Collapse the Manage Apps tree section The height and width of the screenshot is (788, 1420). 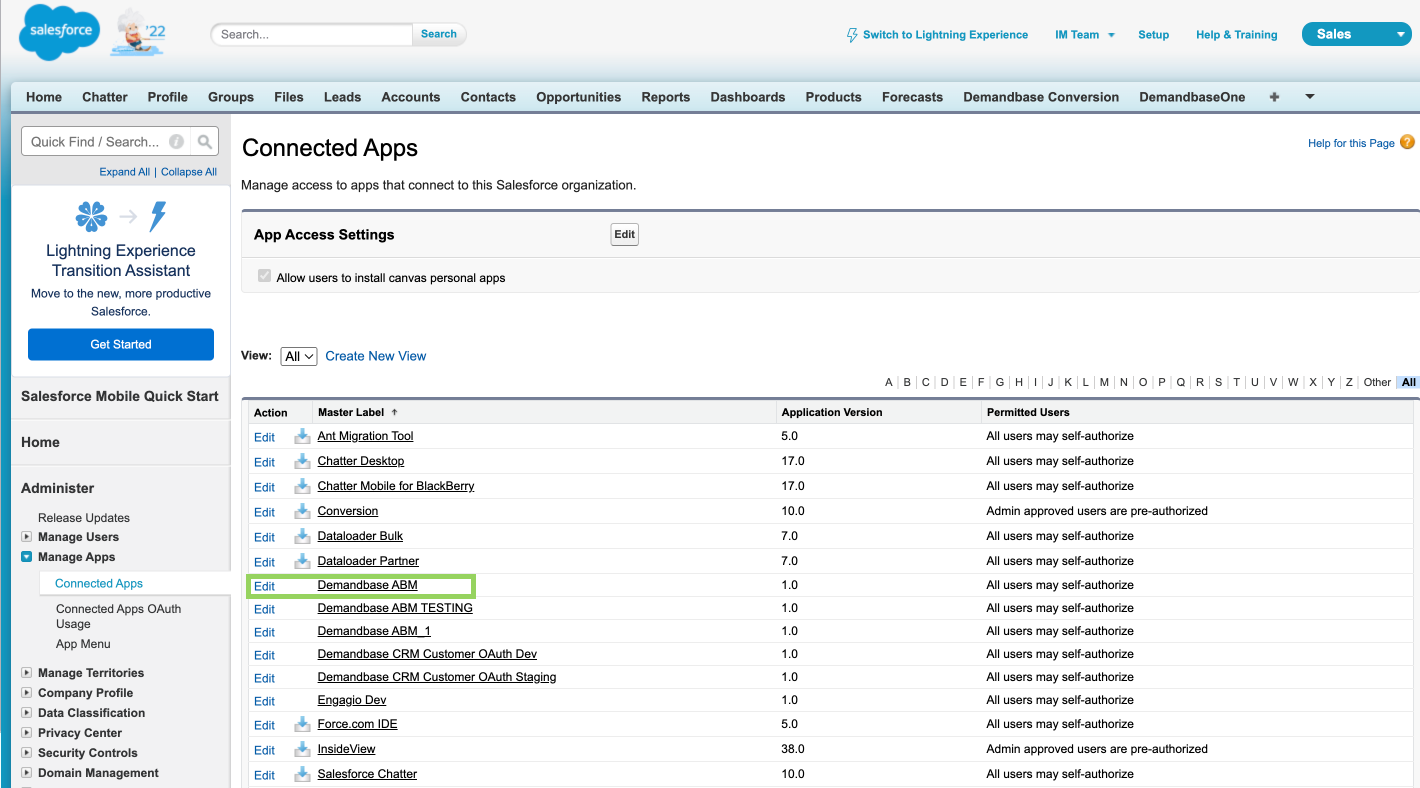click(27, 557)
